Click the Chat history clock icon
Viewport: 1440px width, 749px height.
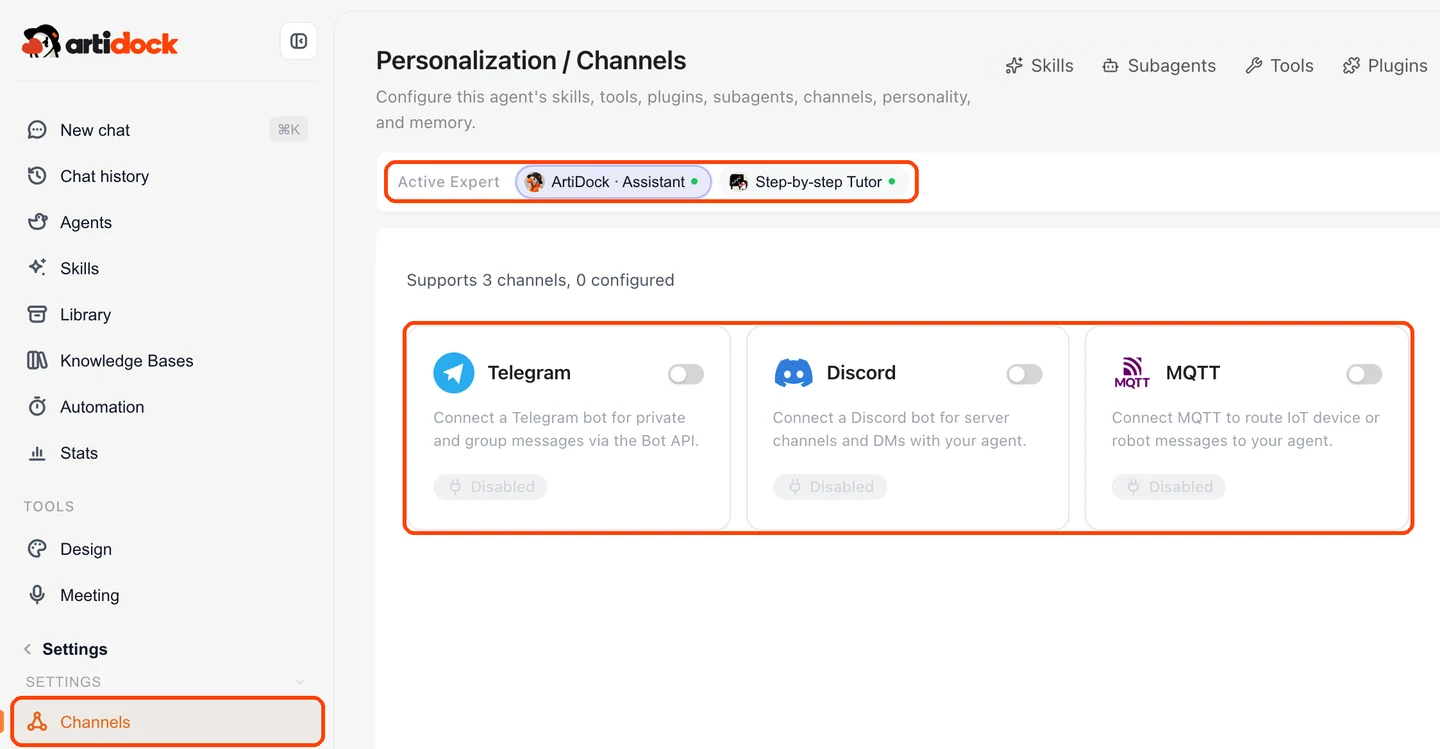pyautogui.click(x=37, y=176)
